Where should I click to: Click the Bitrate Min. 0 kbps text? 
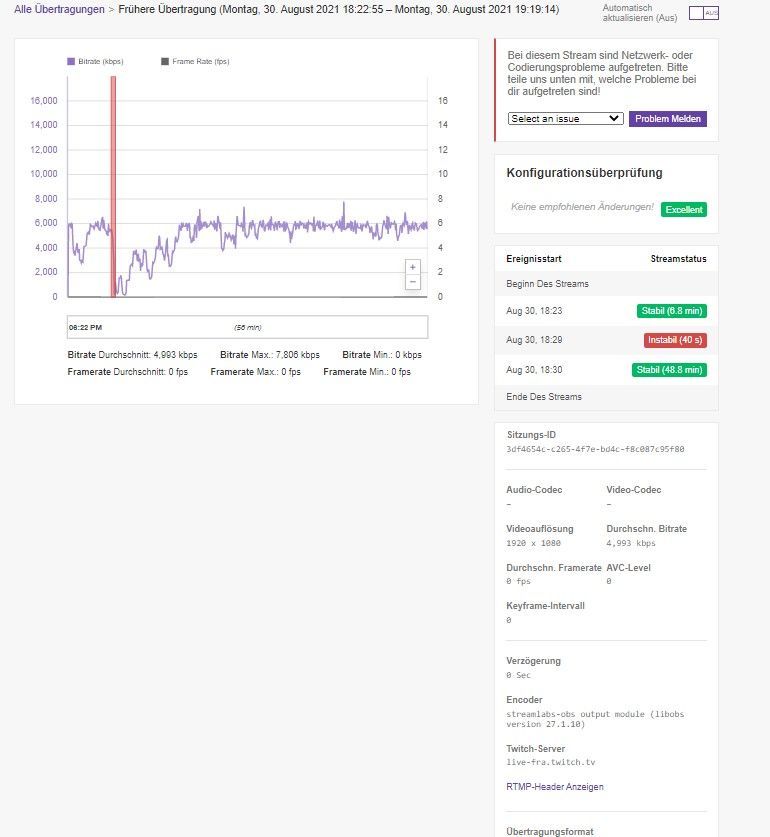382,354
